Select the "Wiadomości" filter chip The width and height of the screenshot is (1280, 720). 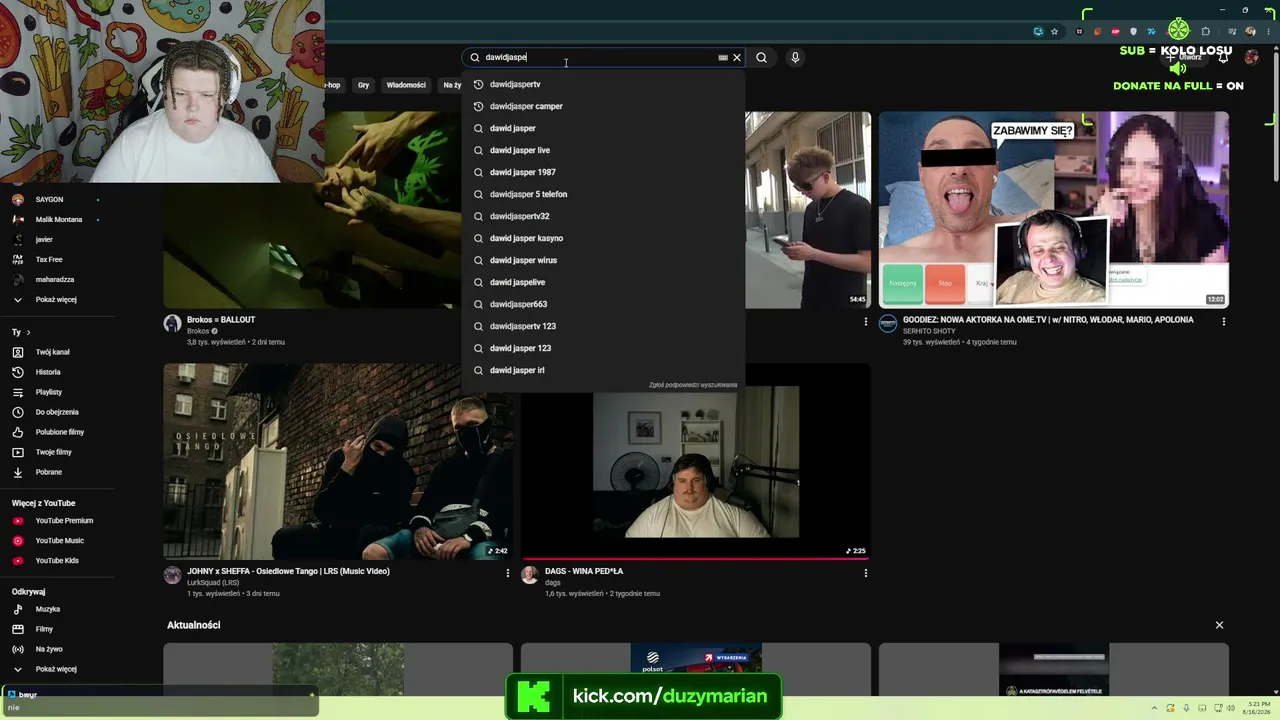coord(406,85)
